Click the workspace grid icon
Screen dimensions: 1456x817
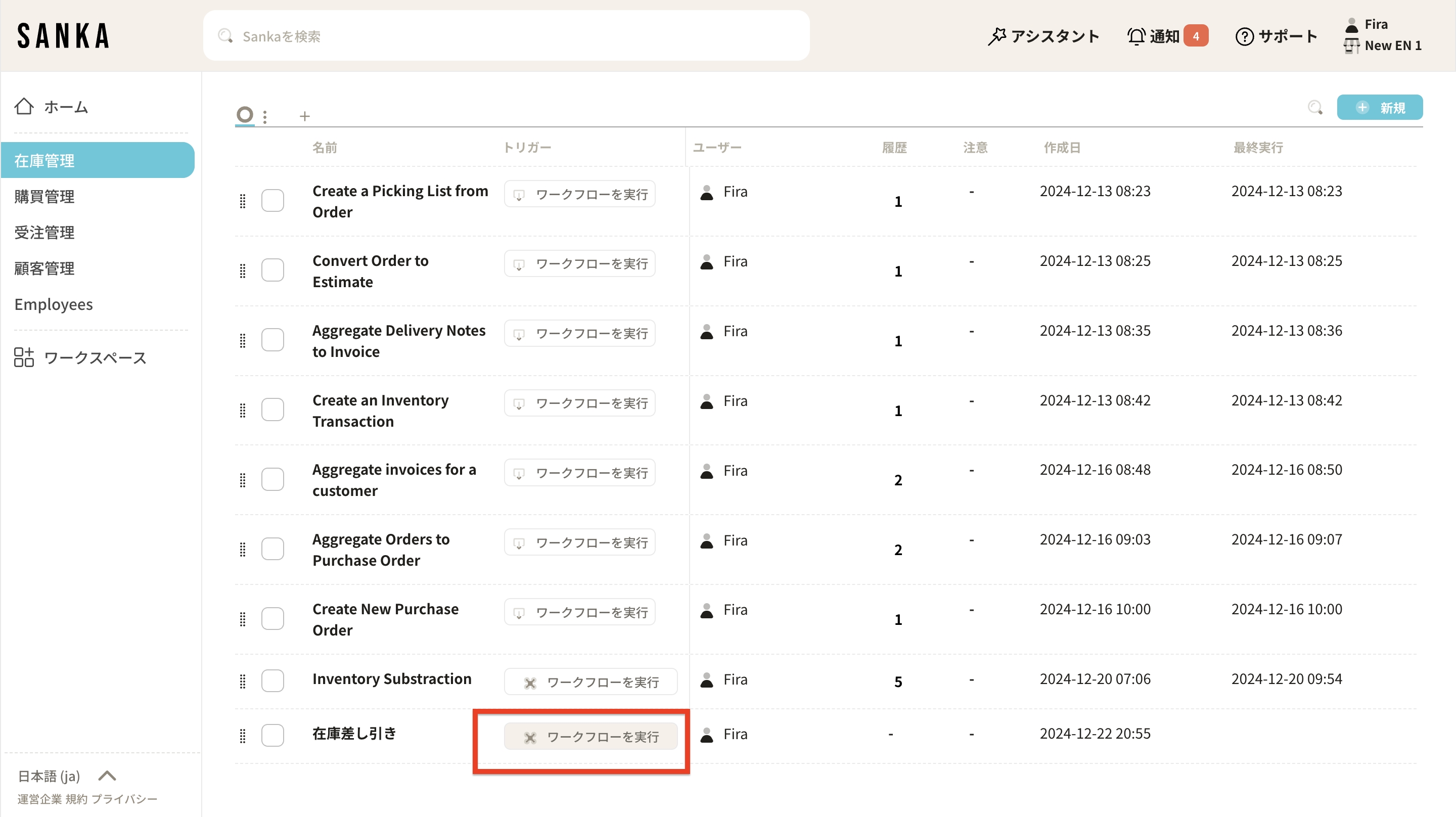coord(24,357)
